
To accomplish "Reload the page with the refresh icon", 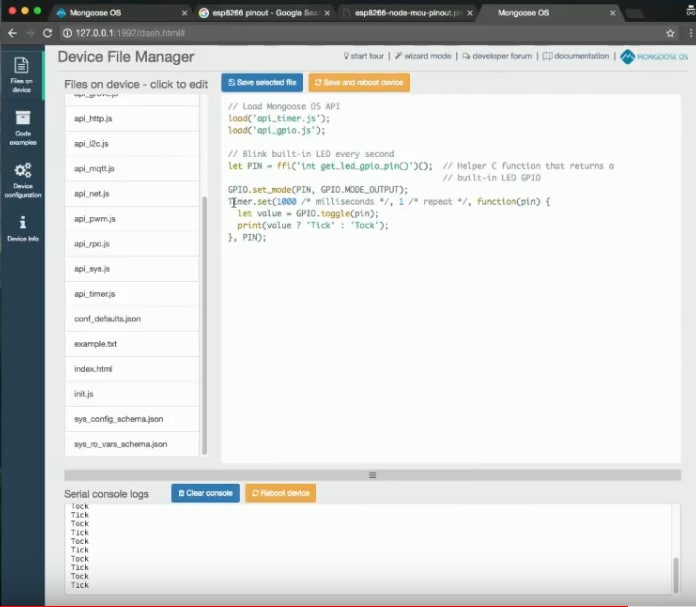I will (x=47, y=33).
